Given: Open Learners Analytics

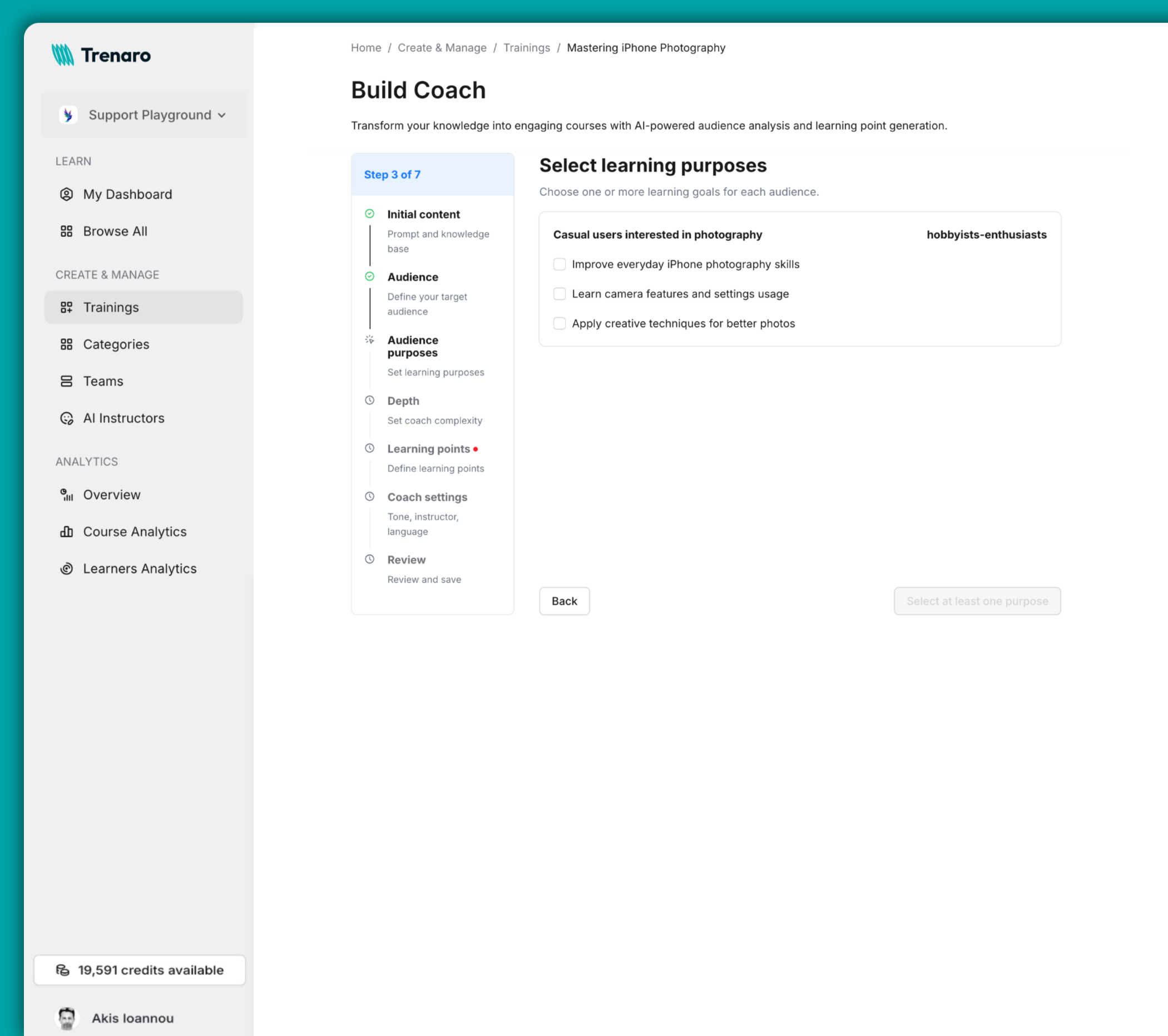Looking at the screenshot, I should pyautogui.click(x=139, y=568).
